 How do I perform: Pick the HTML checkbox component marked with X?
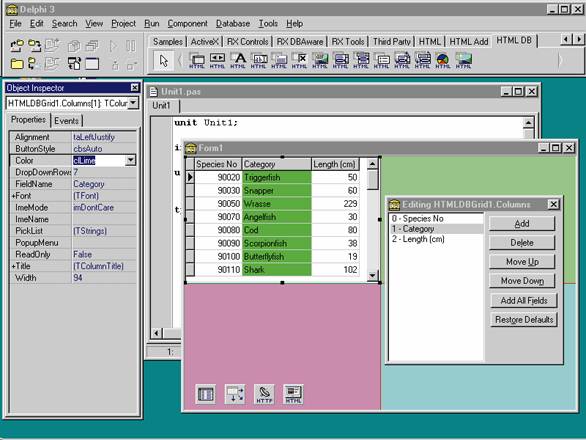pyautogui.click(x=300, y=60)
